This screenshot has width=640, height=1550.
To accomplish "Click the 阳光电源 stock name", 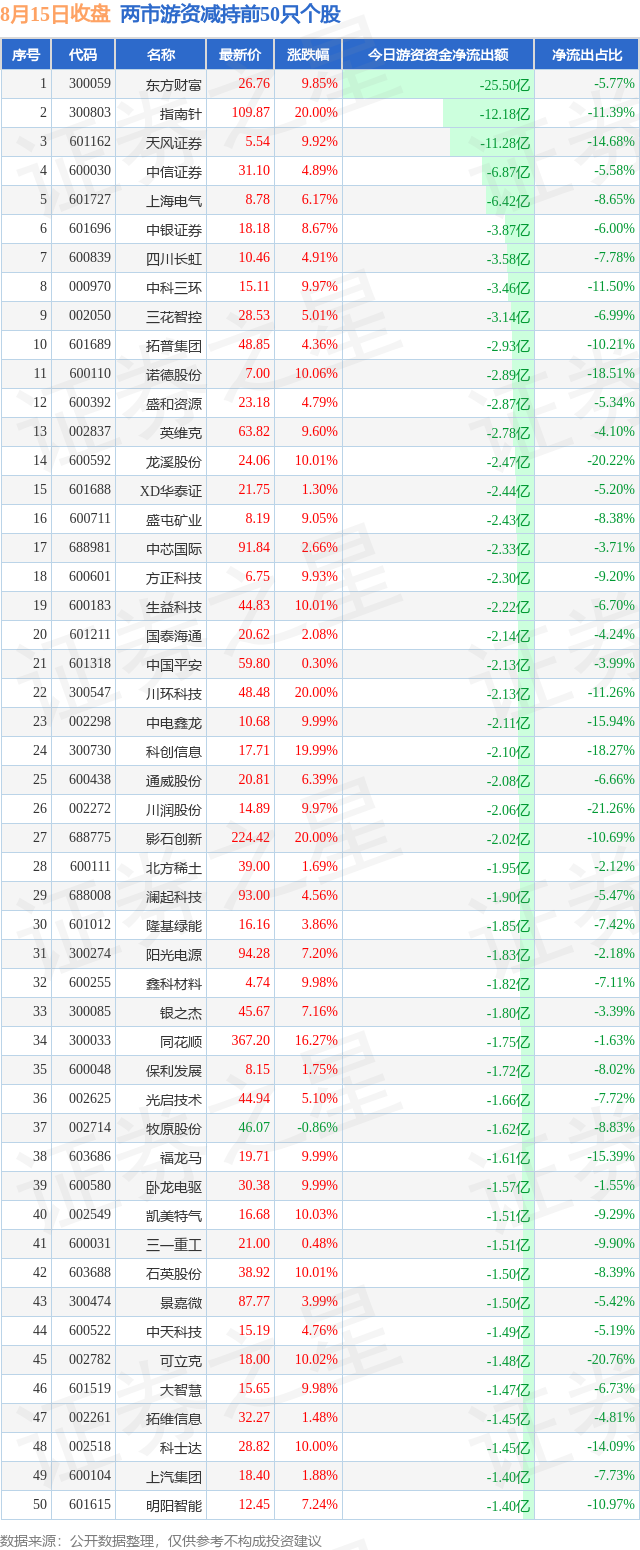I will [x=174, y=954].
